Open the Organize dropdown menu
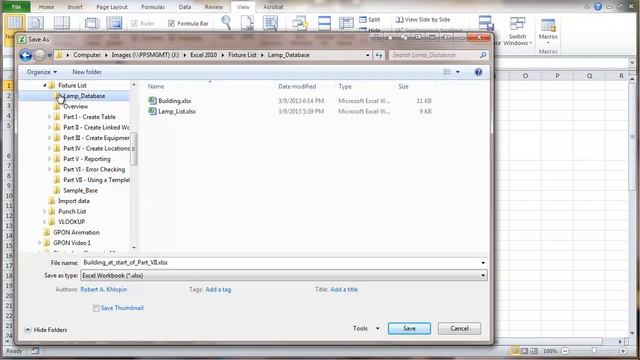Viewport: 640px width, 360px height. pyautogui.click(x=42, y=72)
